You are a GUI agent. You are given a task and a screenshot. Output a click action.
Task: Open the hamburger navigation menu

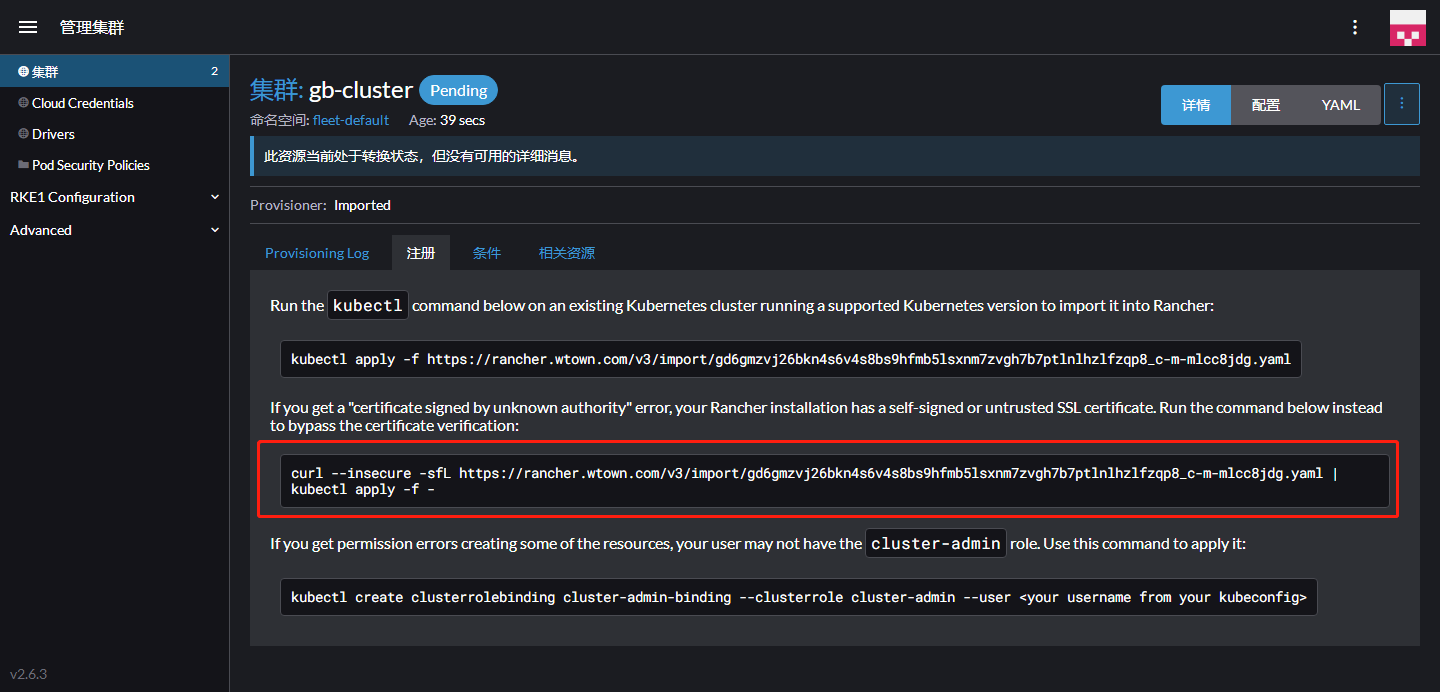point(28,27)
